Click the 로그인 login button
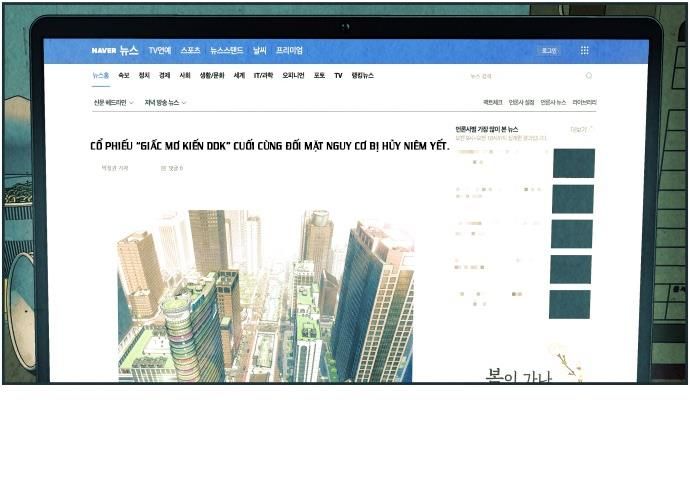The width and height of the screenshot is (690, 491). [549, 50]
